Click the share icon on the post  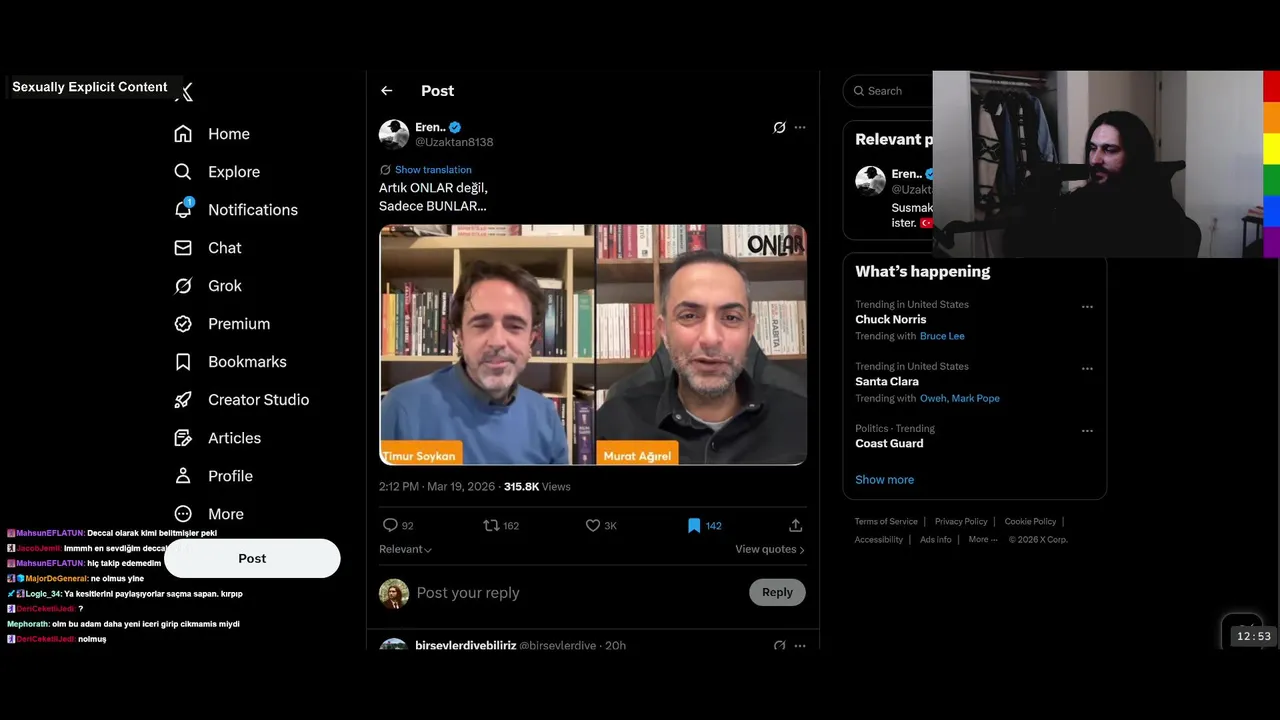point(796,525)
